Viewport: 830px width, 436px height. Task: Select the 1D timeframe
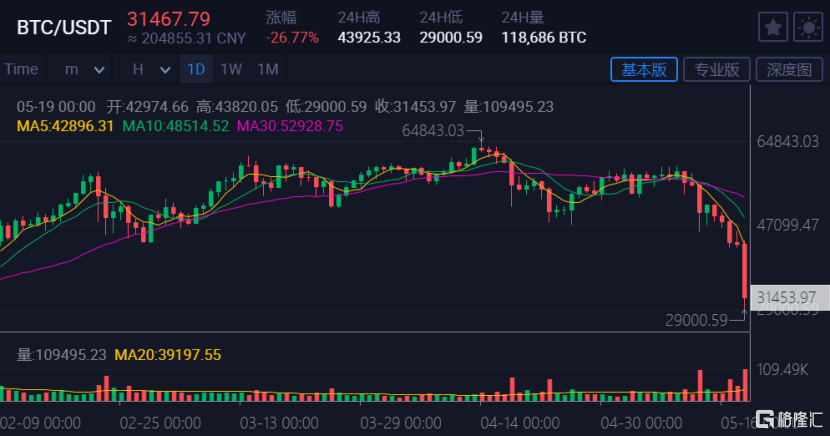tap(195, 69)
